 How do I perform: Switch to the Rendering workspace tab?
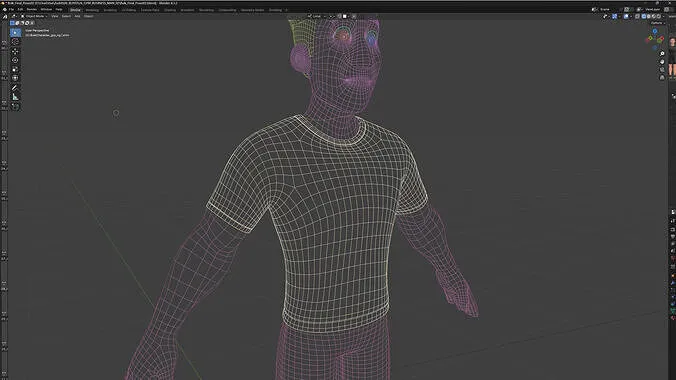pos(206,10)
